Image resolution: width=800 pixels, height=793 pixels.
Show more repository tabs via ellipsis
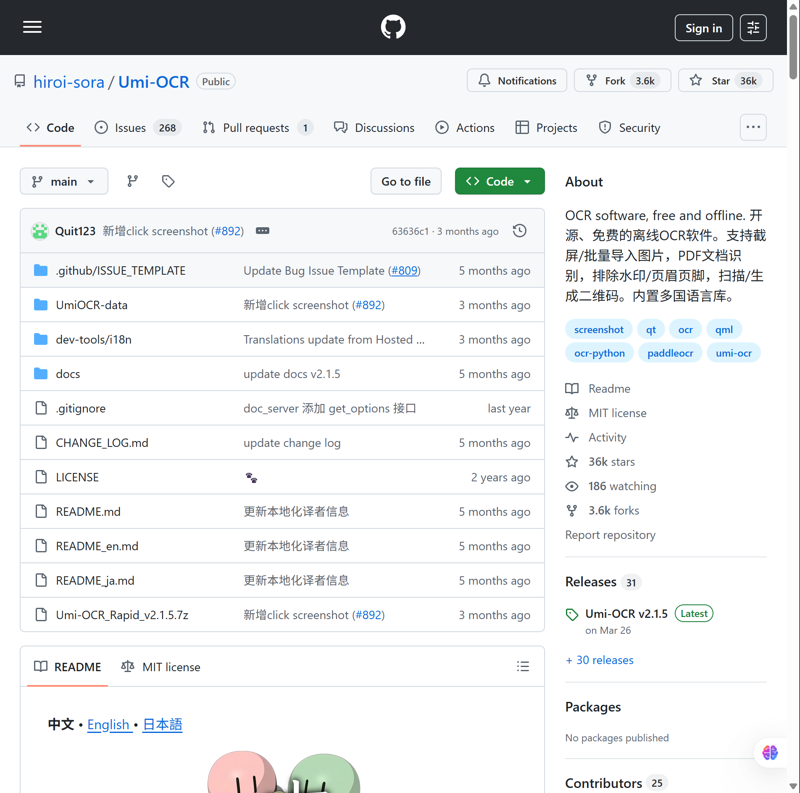[x=753, y=127]
